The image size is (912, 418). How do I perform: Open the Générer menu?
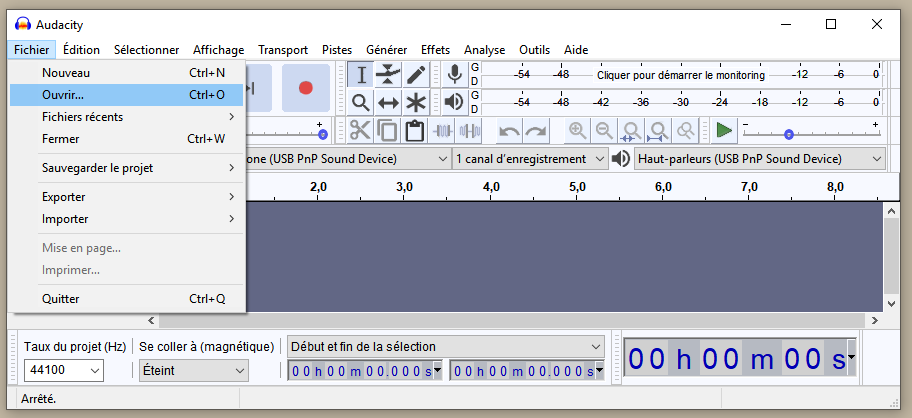(x=387, y=50)
